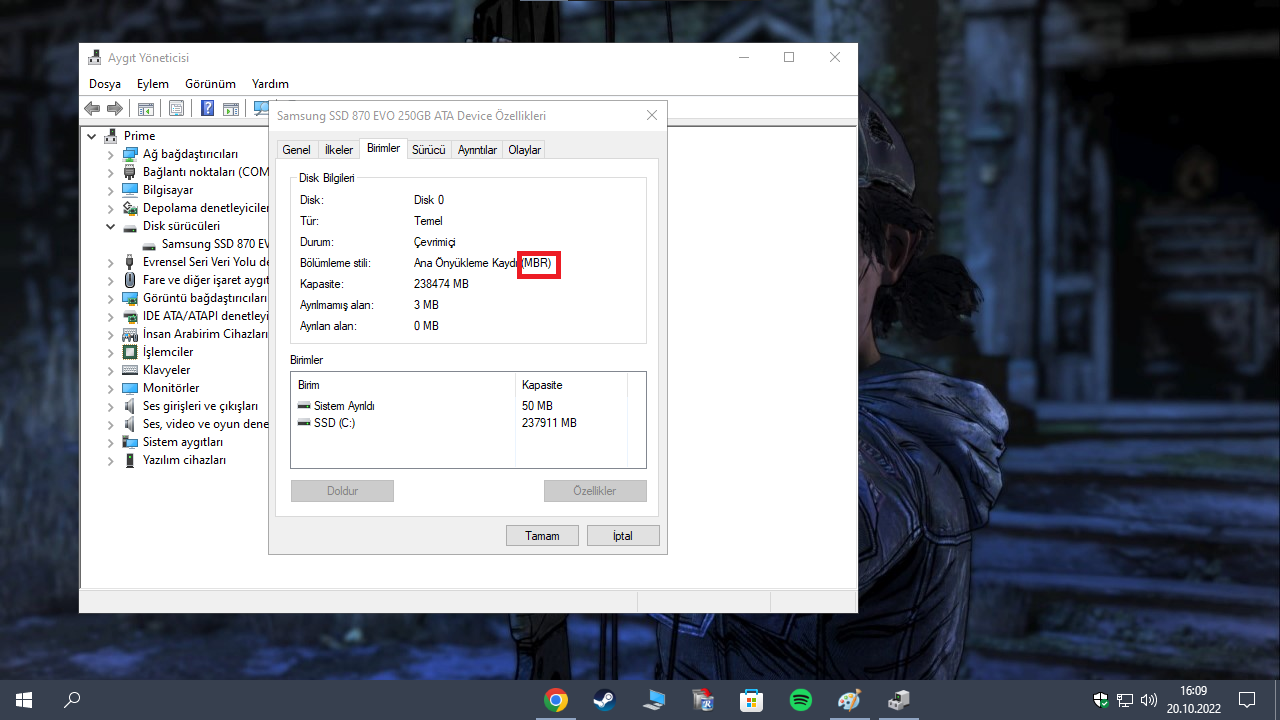This screenshot has height=720, width=1280.
Task: Close the Samsung SSD properties dialog
Action: (x=652, y=116)
